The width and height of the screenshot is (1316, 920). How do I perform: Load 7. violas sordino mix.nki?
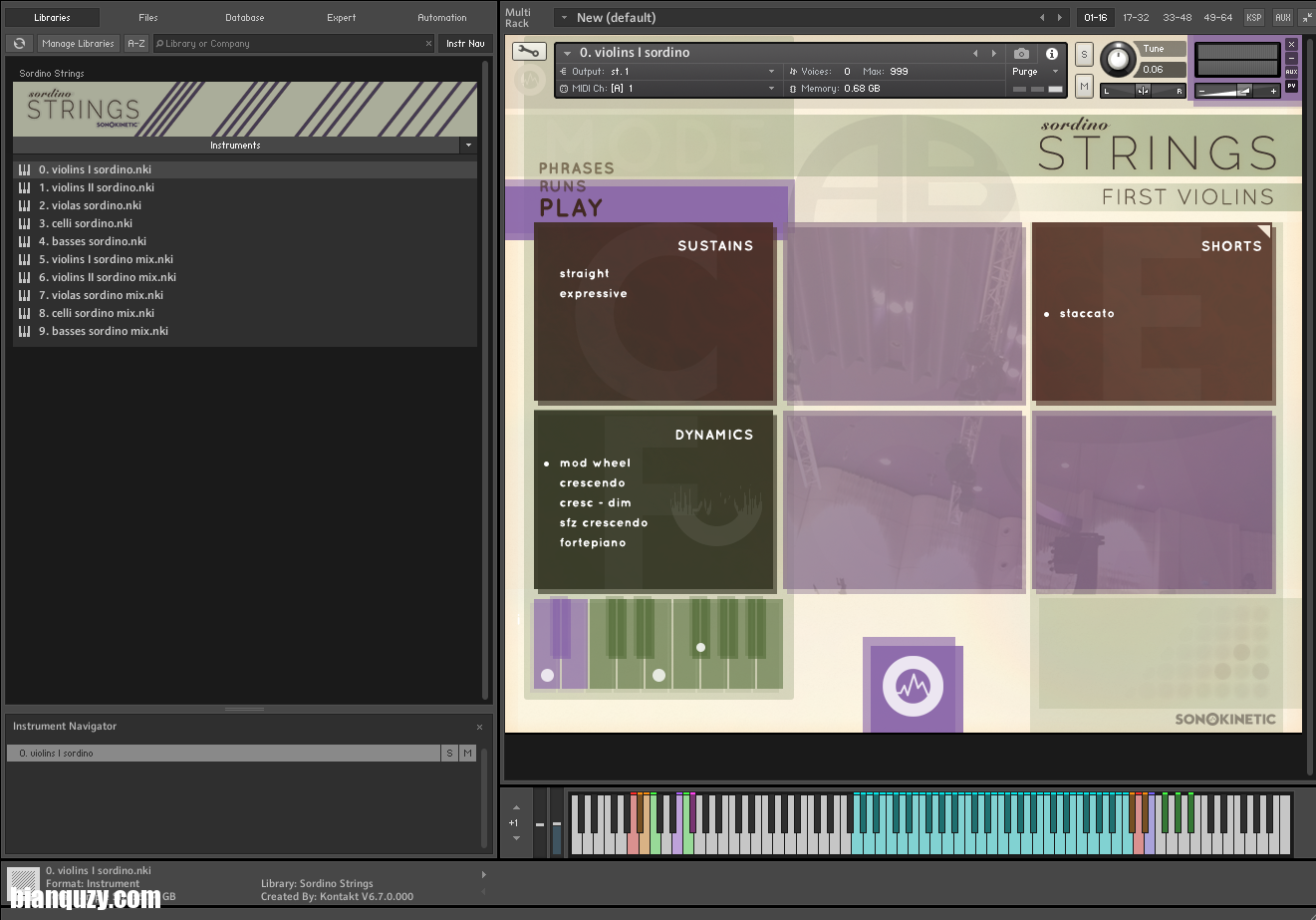pos(245,295)
